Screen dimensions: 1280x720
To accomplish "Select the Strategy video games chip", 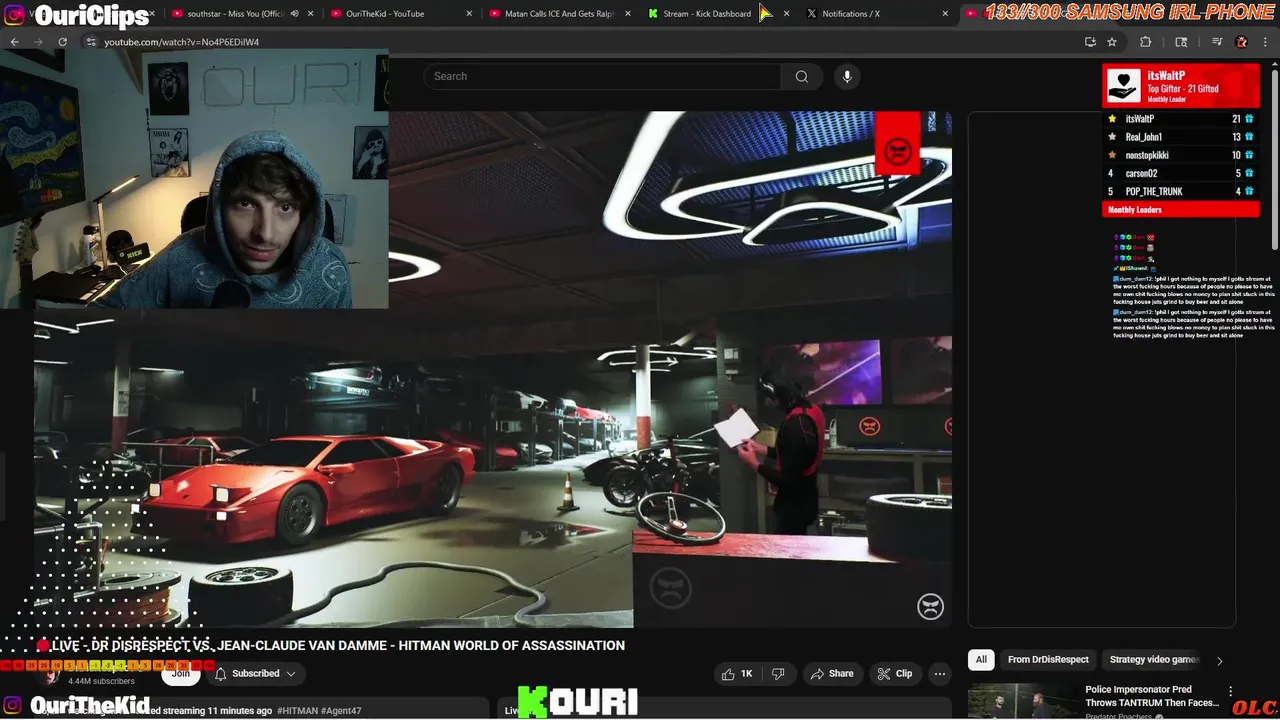I will coord(1153,660).
